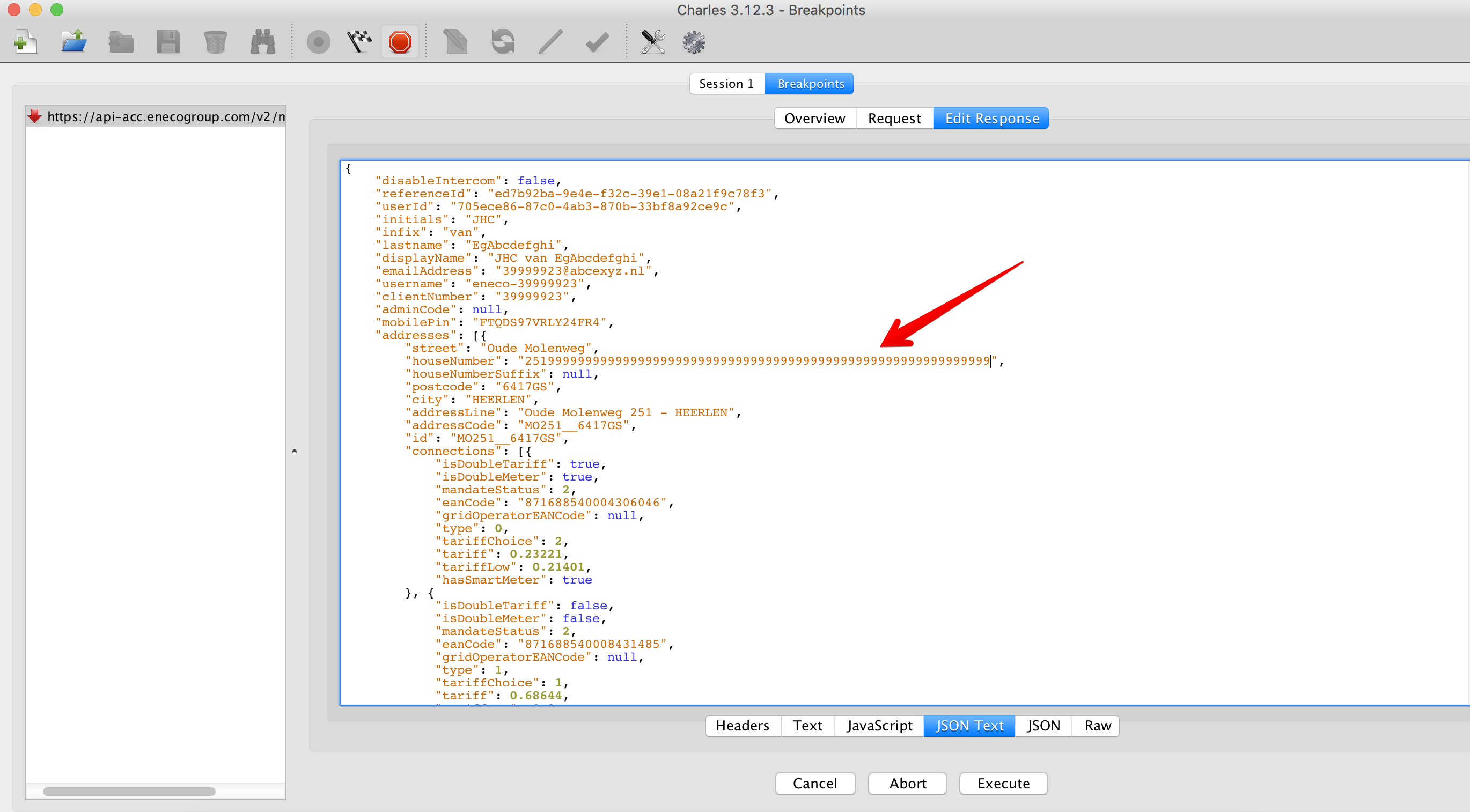Start recording traffic with the record icon
Image resolution: width=1470 pixels, height=812 pixels.
click(319, 41)
